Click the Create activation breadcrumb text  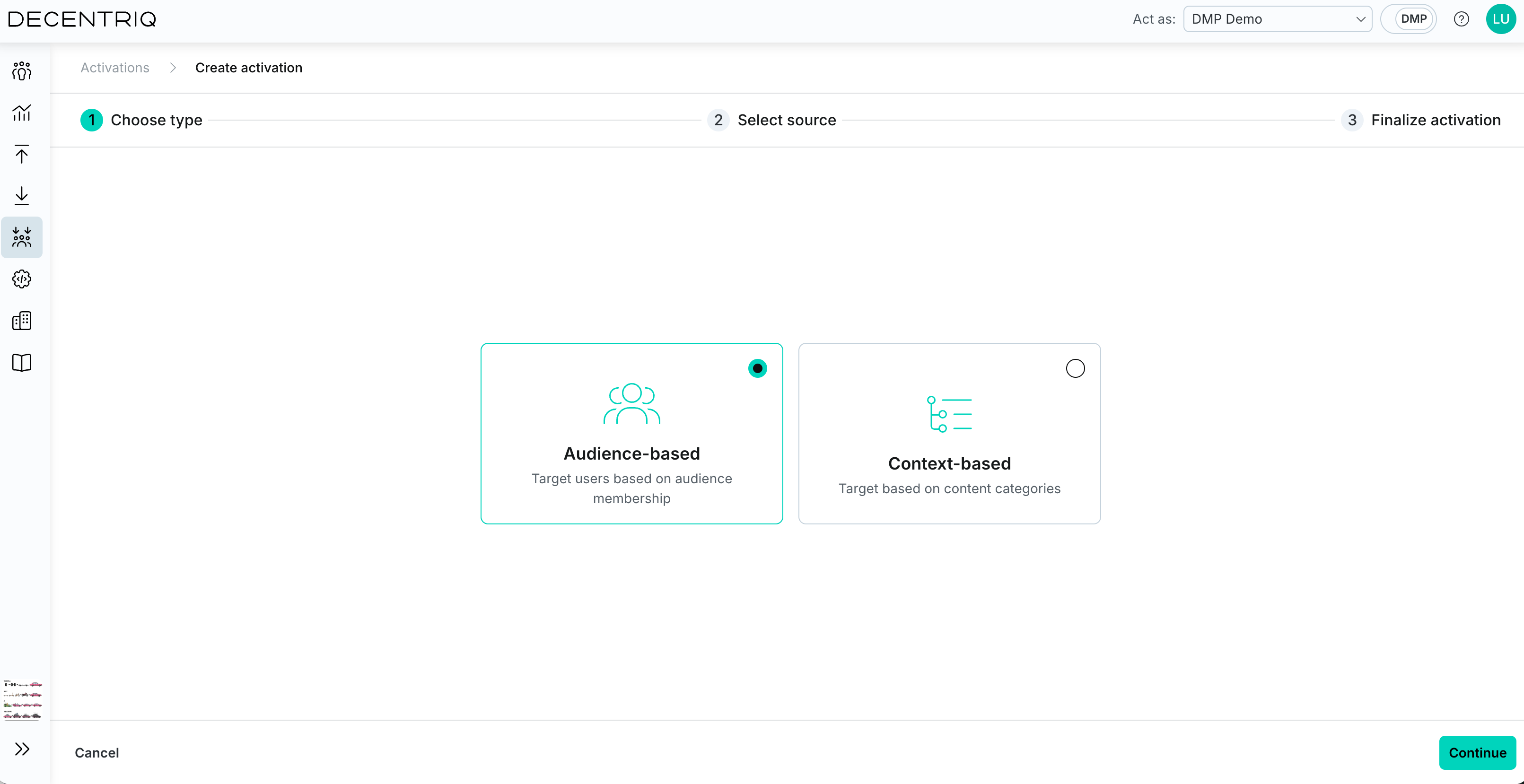(248, 68)
